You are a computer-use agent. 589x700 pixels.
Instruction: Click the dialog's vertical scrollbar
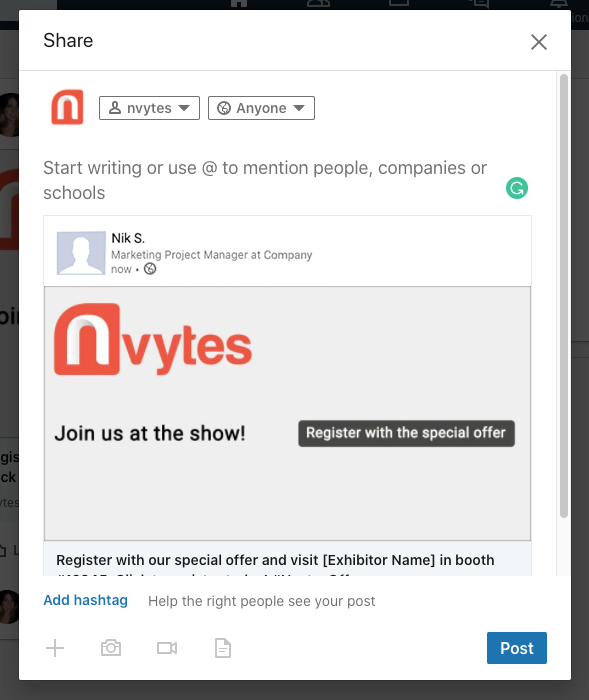[564, 295]
